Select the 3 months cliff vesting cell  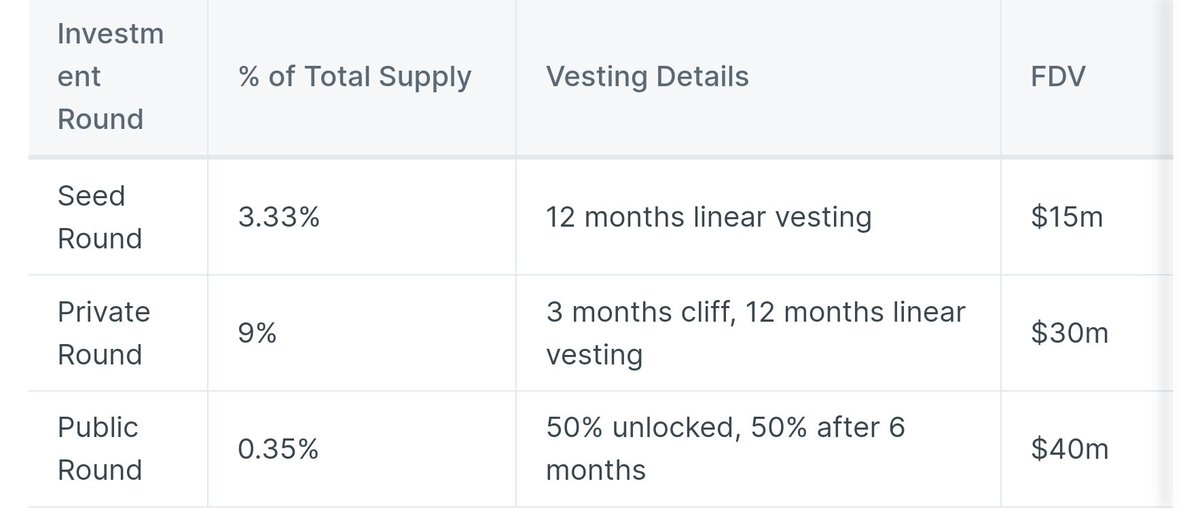click(x=756, y=333)
